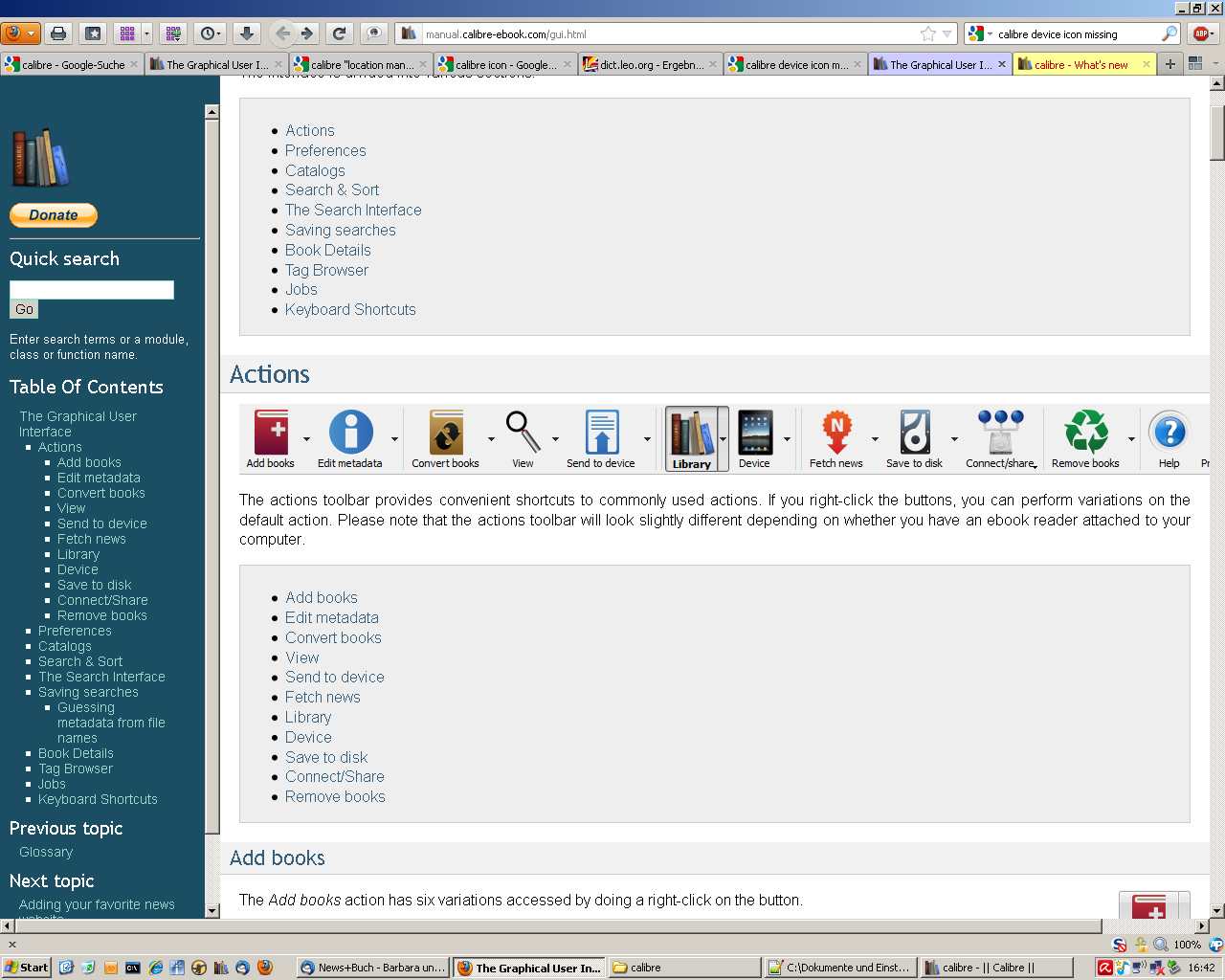Open 'The Search Interface' in top list

[x=353, y=210]
